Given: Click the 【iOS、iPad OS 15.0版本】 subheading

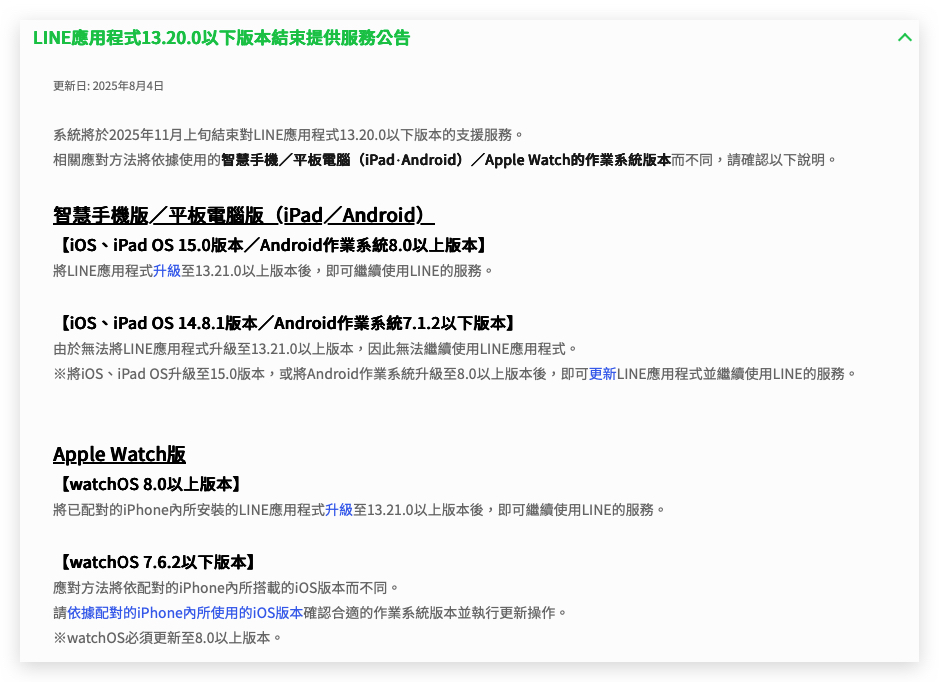Looking at the screenshot, I should point(272,245).
